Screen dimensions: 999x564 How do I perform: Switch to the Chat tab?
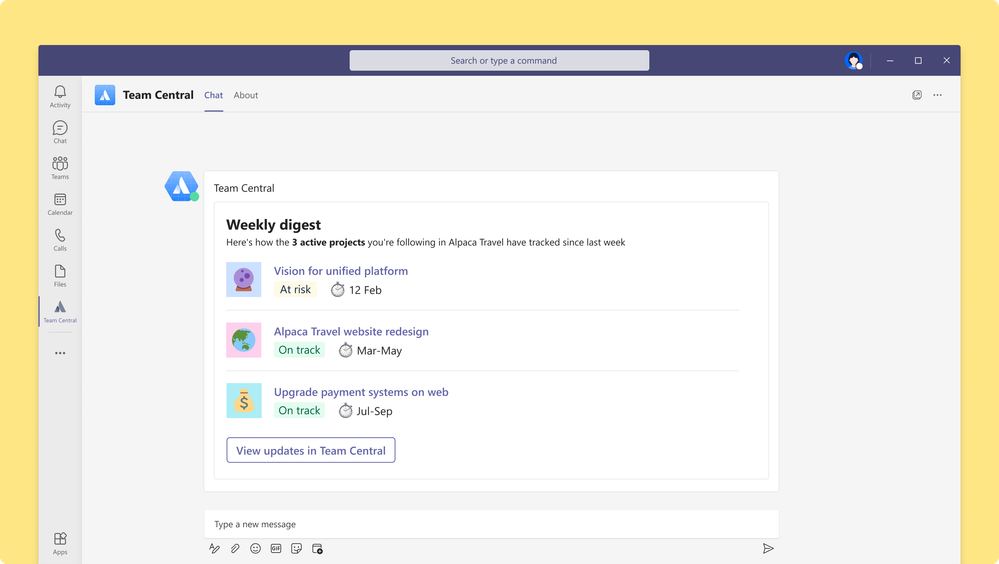213,95
